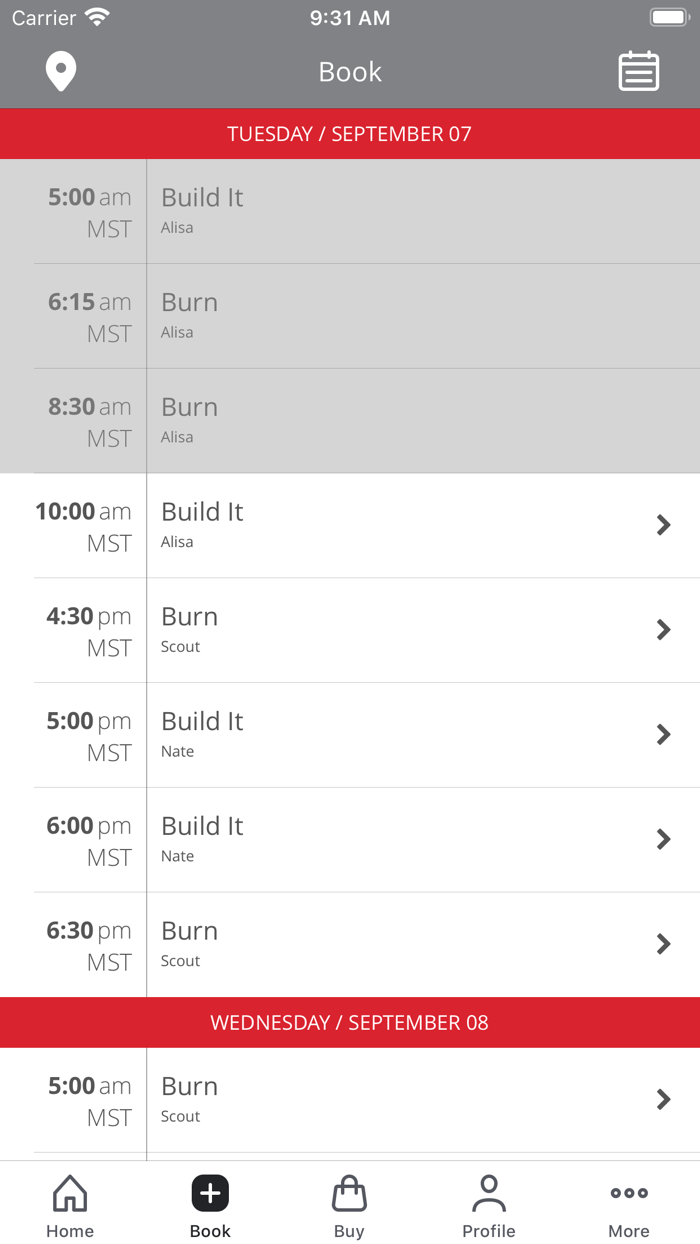The image size is (700, 1244).
Task: Tap the WEDNESDAY / SEPTEMBER 08 header
Action: click(350, 1022)
